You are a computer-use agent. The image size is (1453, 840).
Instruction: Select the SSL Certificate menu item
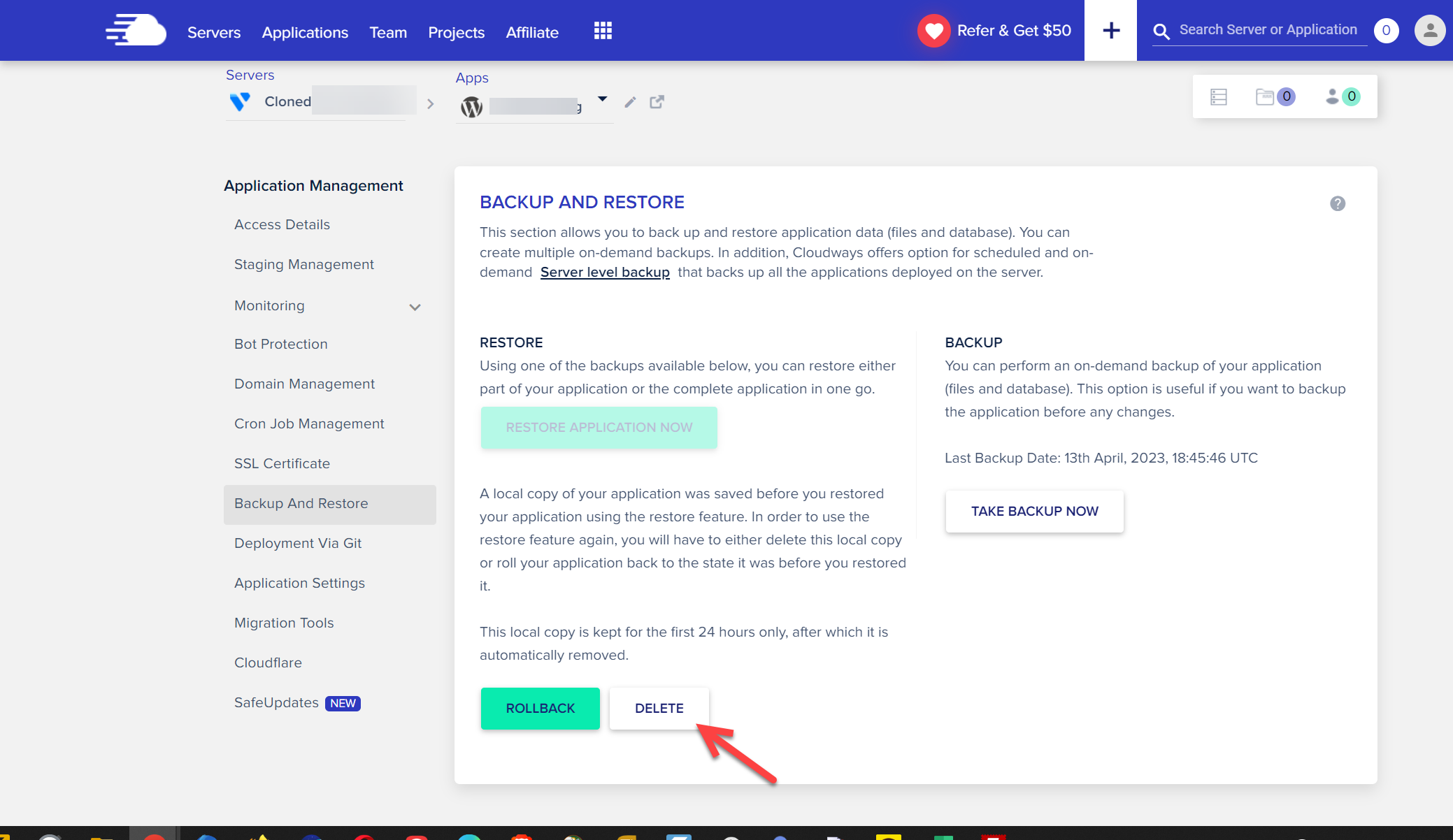[x=281, y=463]
